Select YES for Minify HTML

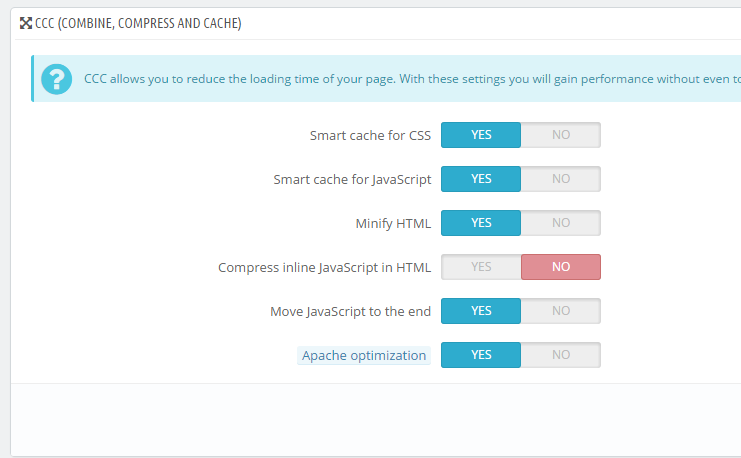point(481,223)
